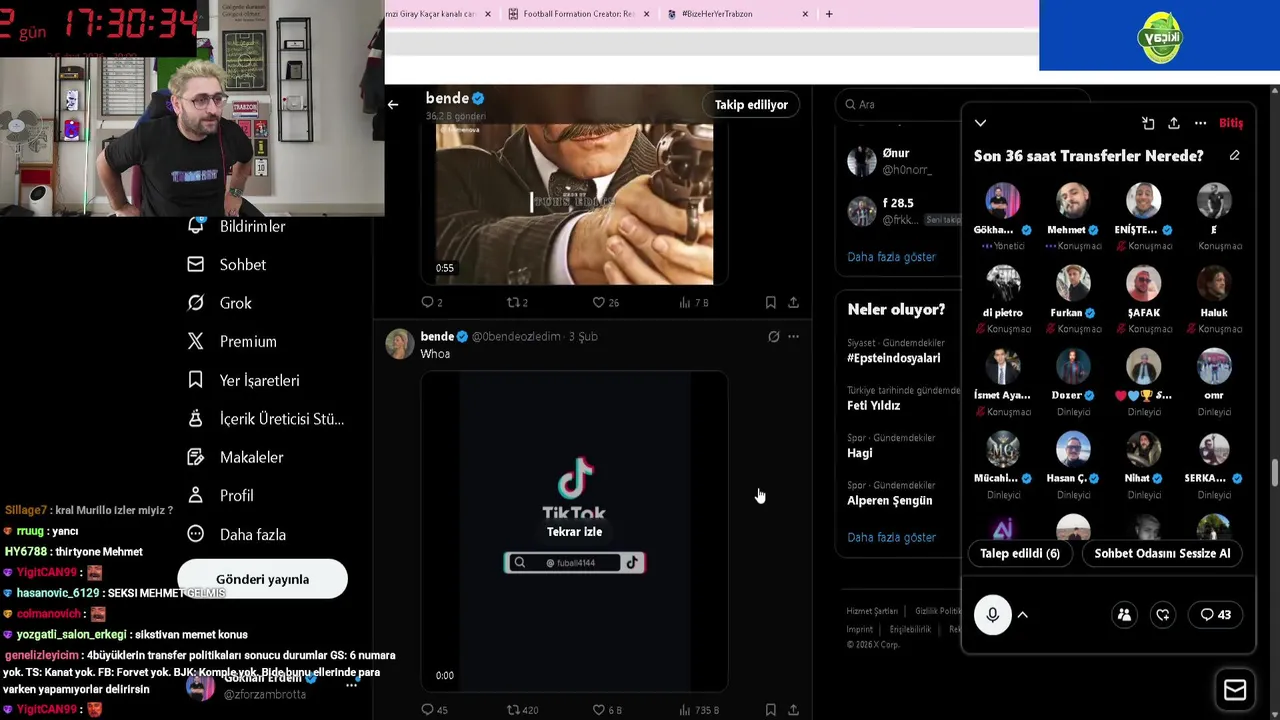Show more trends below Alperen Şengün

point(891,537)
